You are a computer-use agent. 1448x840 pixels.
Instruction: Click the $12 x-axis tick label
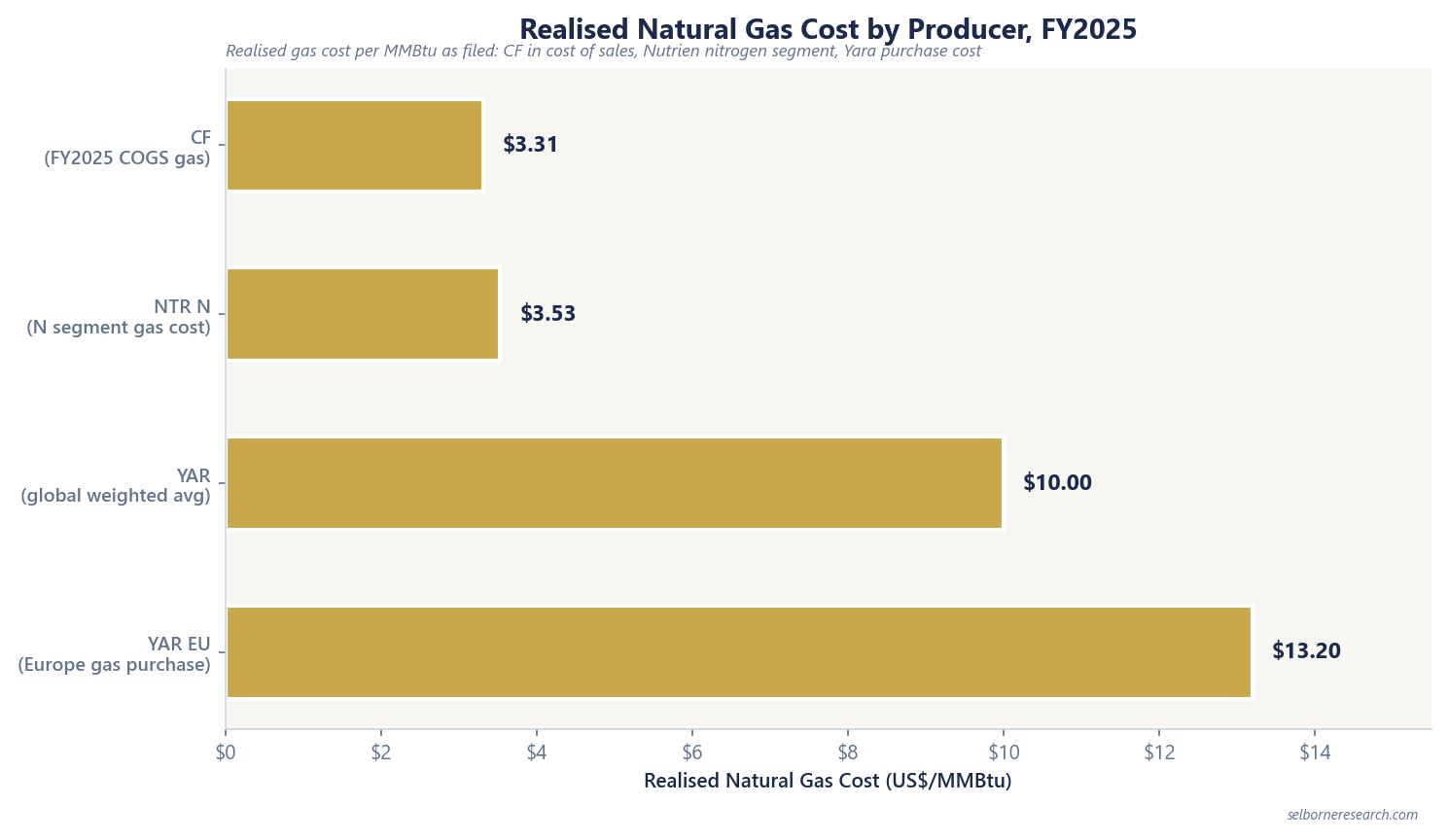tap(1159, 752)
